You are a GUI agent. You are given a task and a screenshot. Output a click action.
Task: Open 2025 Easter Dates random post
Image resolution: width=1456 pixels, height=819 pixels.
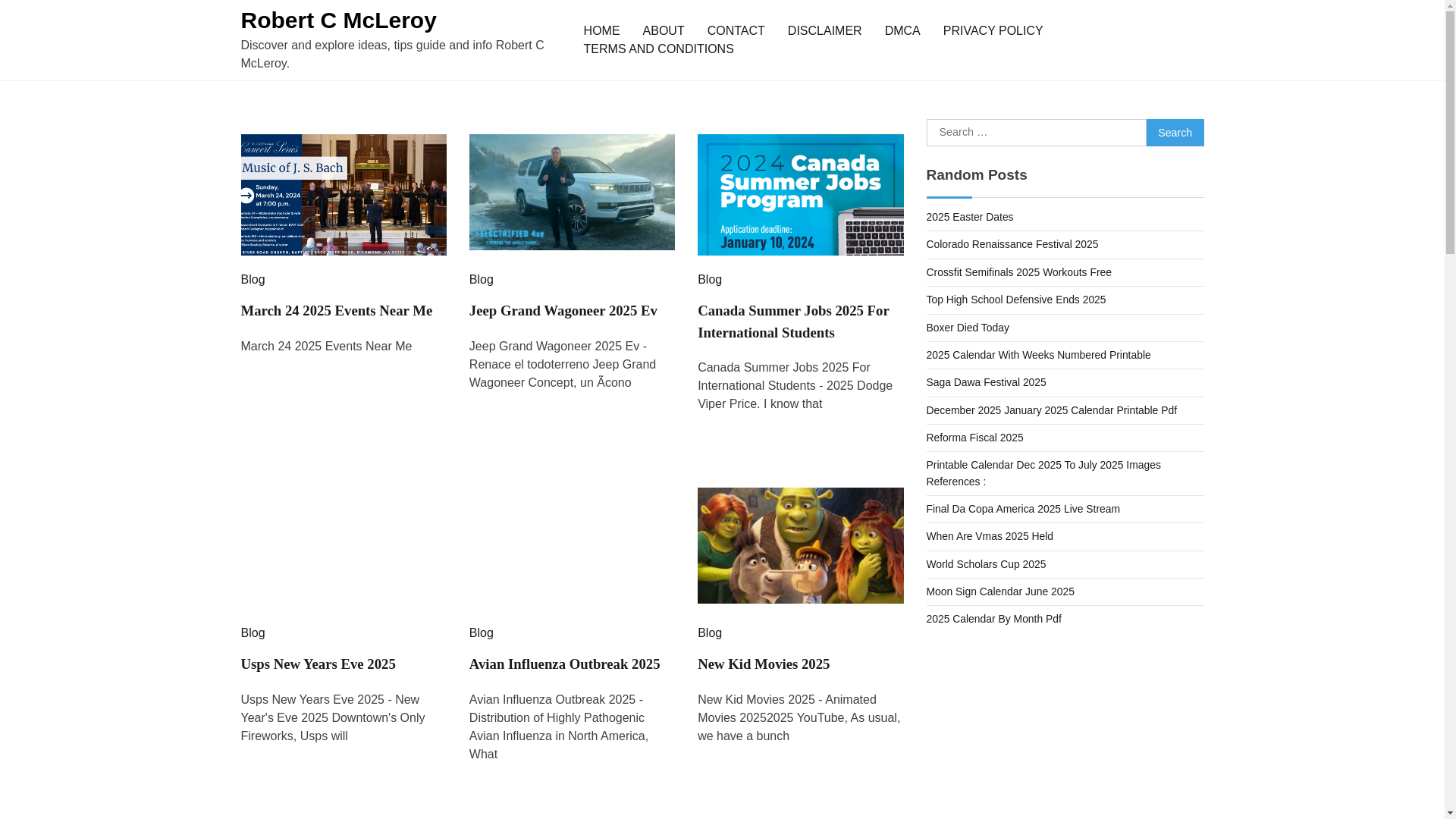pos(970,217)
